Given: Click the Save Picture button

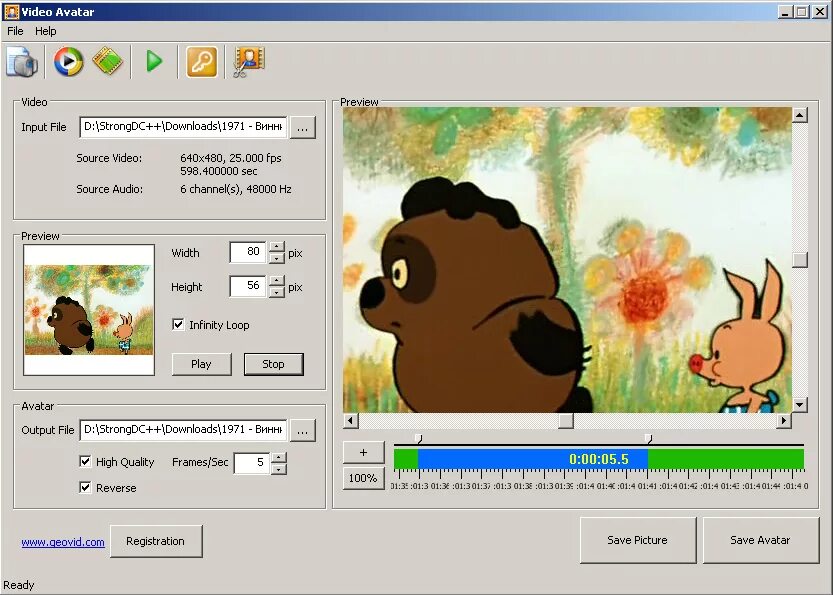Looking at the screenshot, I should pyautogui.click(x=638, y=540).
